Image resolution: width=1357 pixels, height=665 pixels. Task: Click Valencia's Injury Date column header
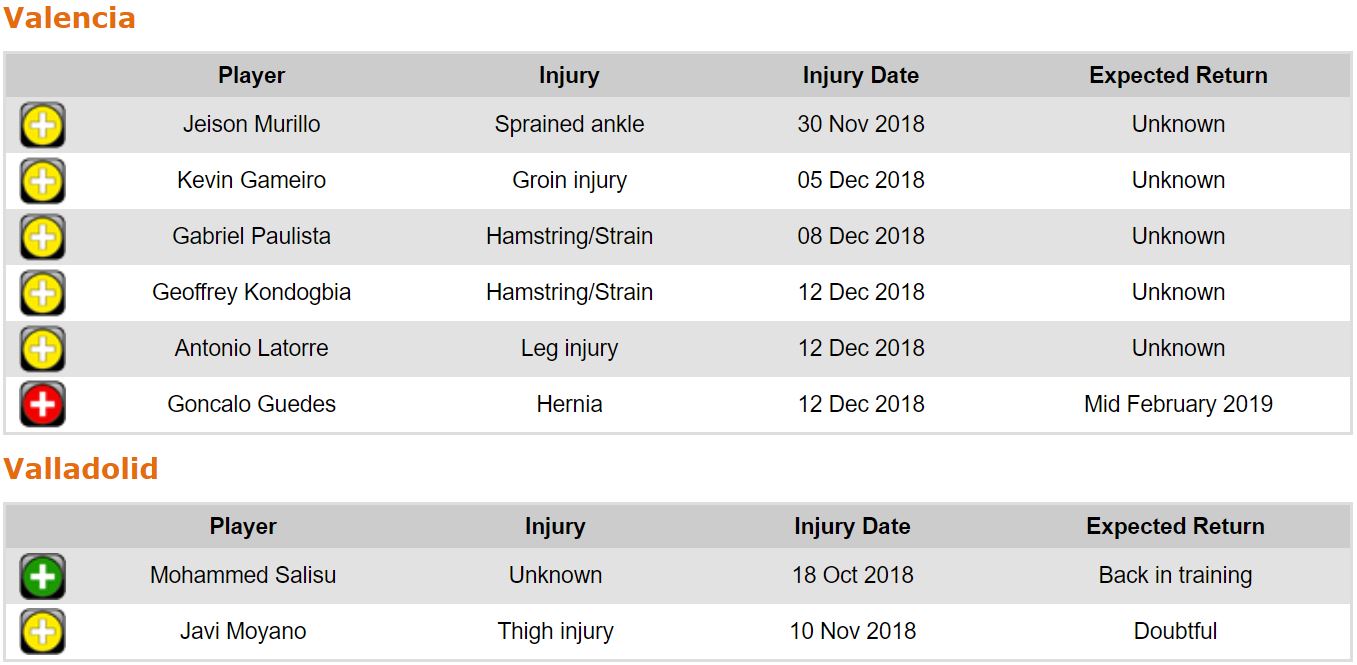[x=860, y=76]
